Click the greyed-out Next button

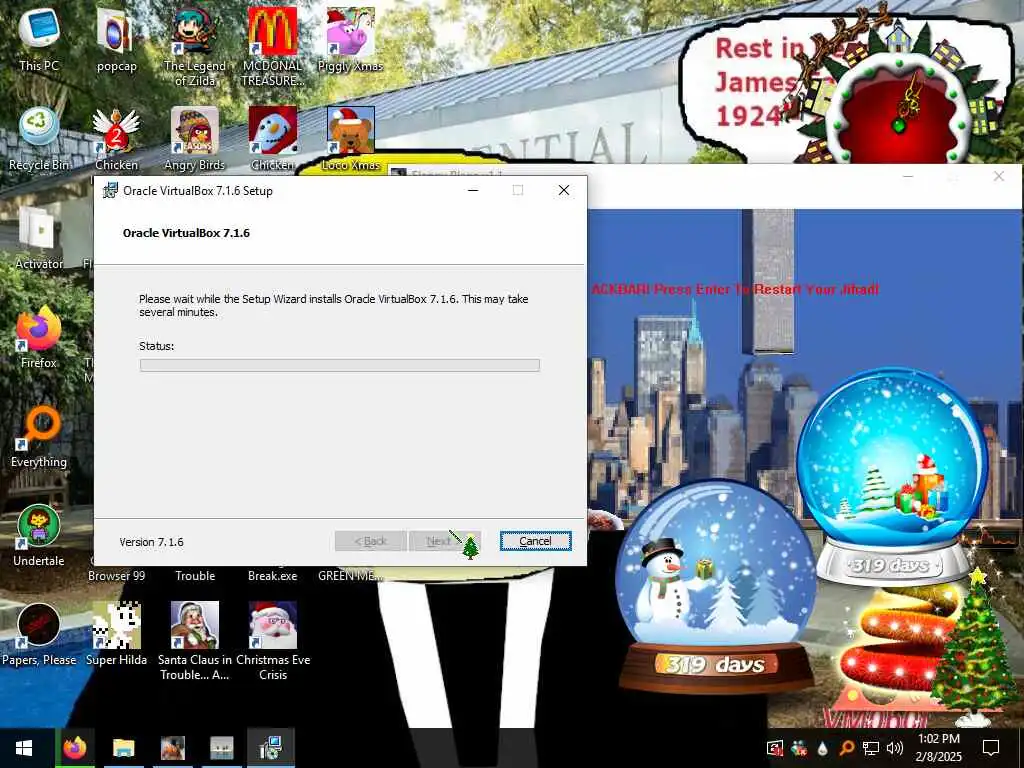point(444,541)
